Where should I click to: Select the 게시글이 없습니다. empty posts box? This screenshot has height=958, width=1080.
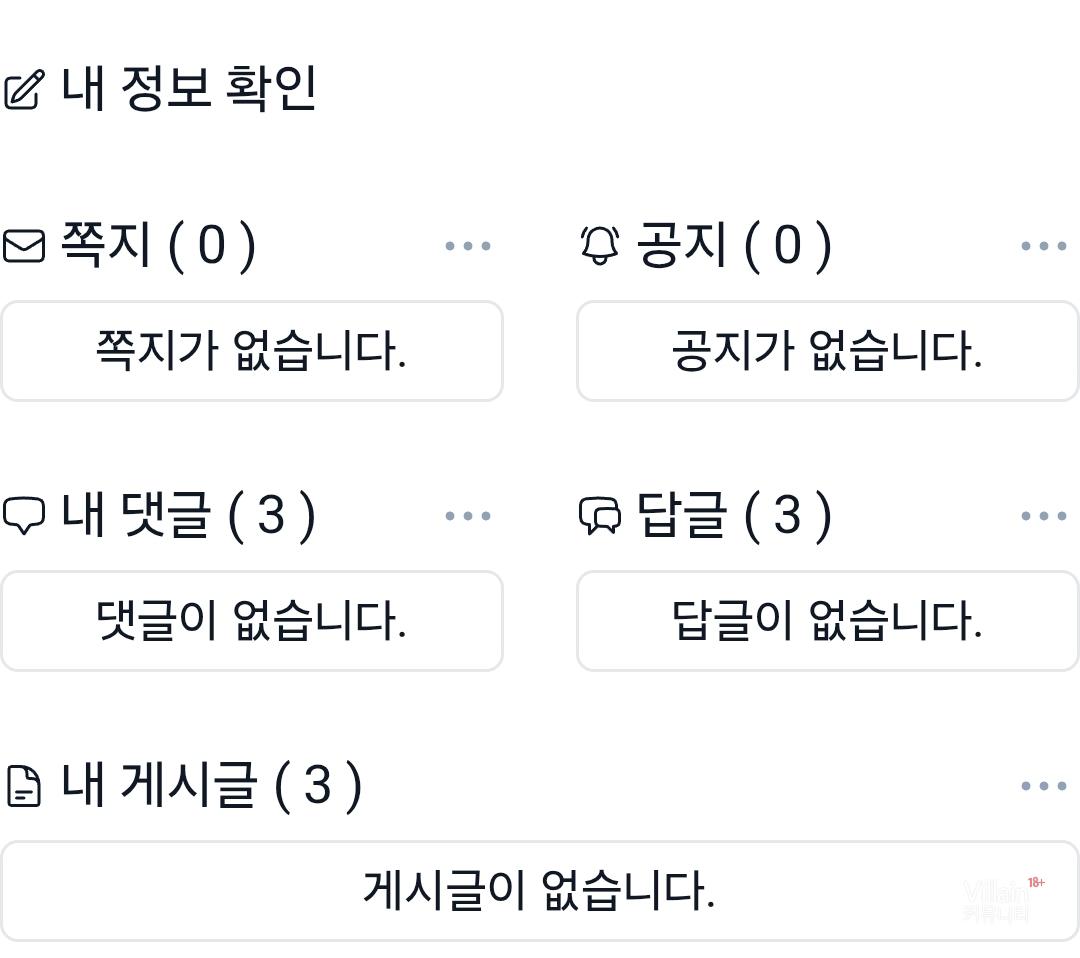(x=539, y=891)
